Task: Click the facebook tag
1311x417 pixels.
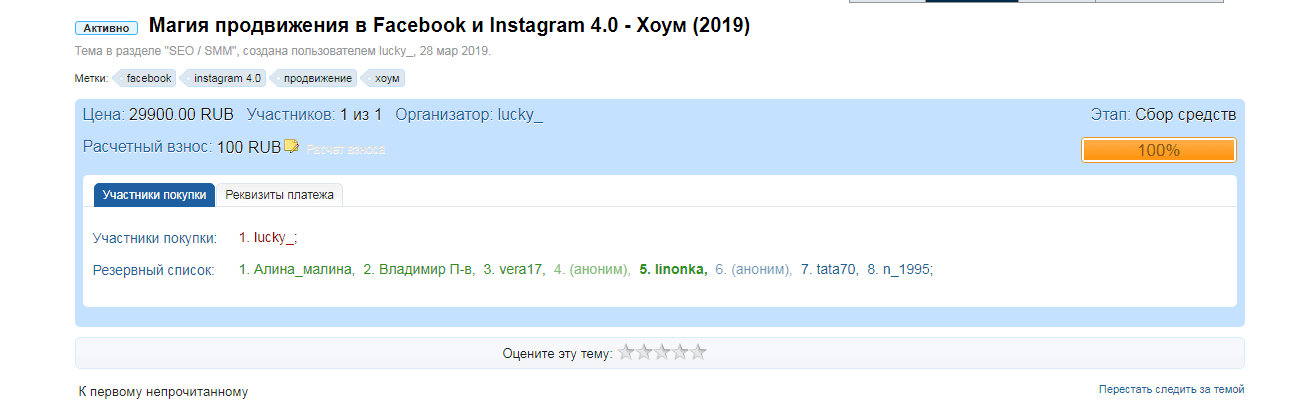Action: tap(147, 78)
